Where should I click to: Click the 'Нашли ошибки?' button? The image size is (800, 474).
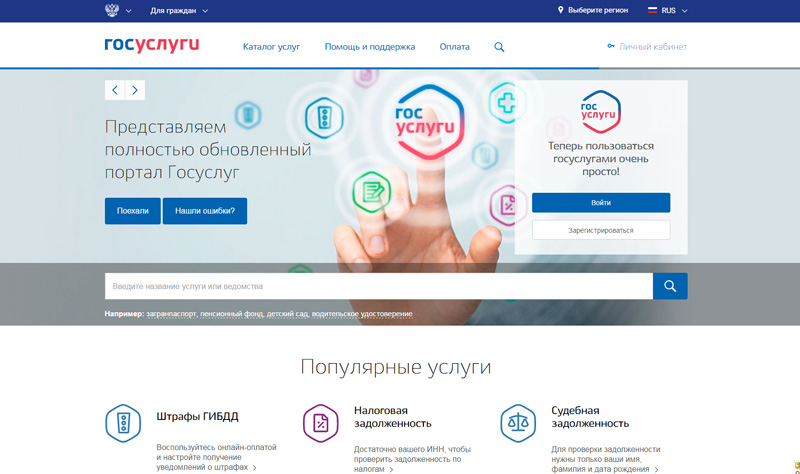[205, 211]
